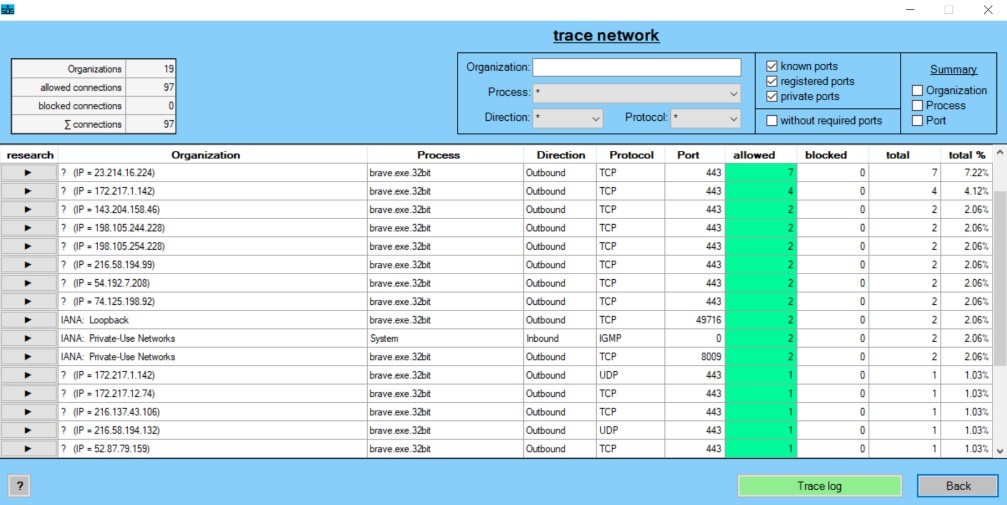Viewport: 1007px width, 505px height.
Task: Click research arrow for IP 143.204.158.46
Action: click(28, 209)
